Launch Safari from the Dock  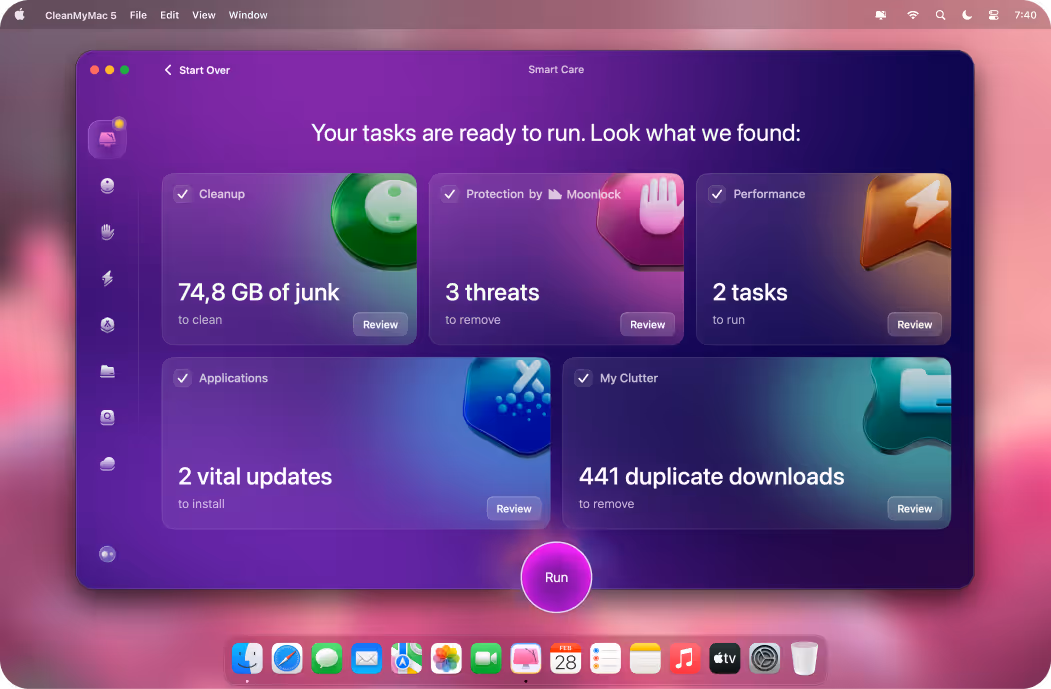pyautogui.click(x=287, y=658)
